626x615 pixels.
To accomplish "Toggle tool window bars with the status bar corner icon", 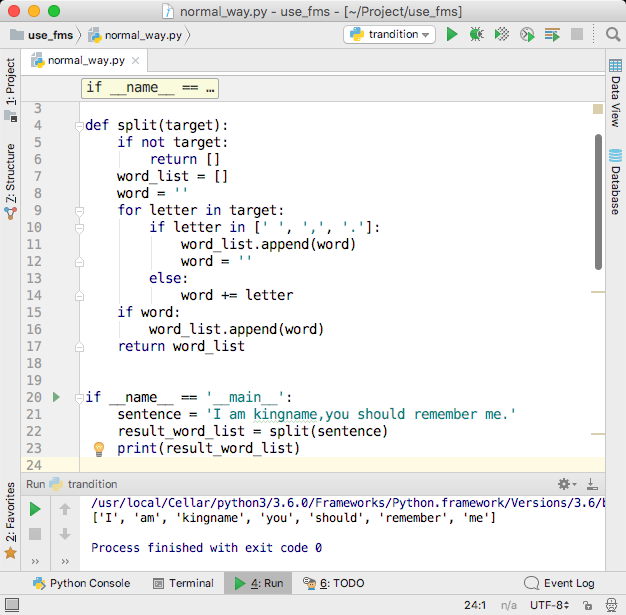I will [x=12, y=605].
